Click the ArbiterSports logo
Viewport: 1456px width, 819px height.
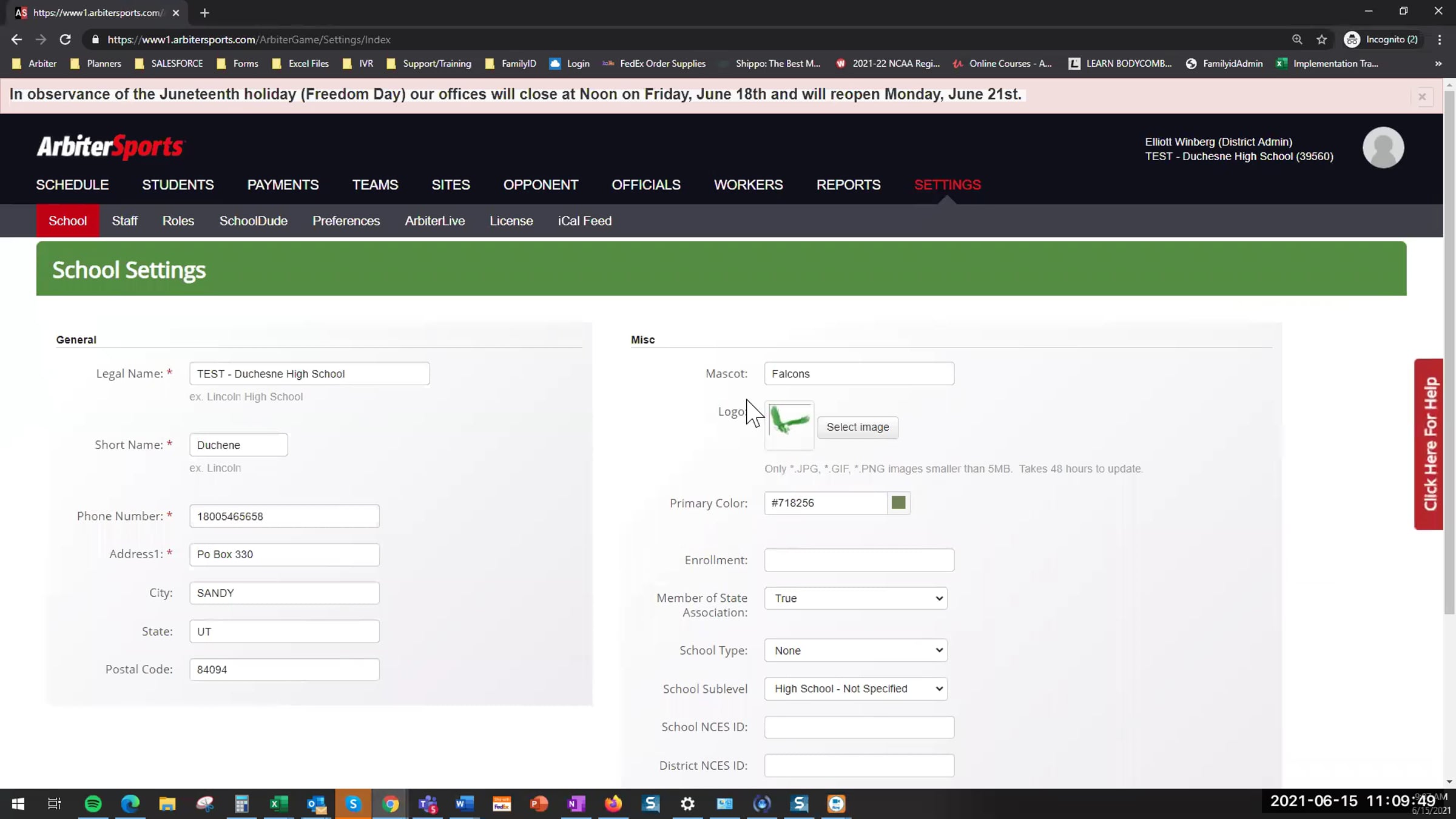[x=110, y=147]
